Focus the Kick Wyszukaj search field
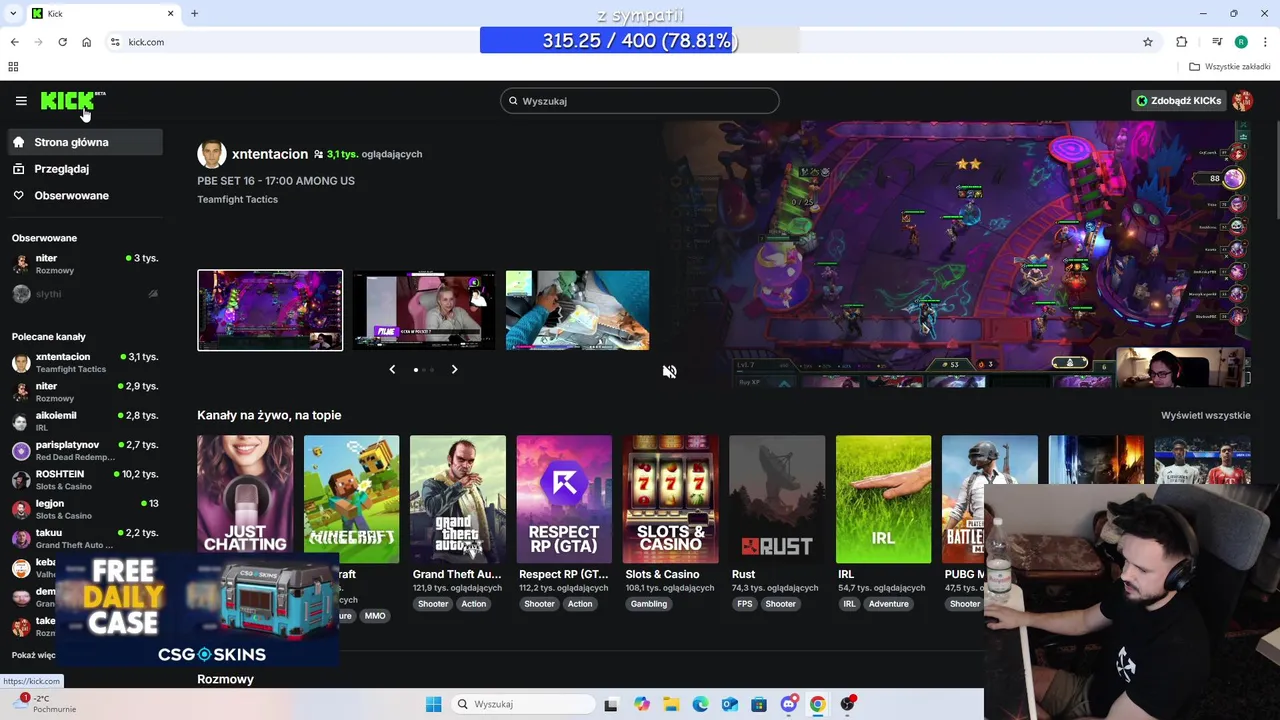This screenshot has height=720, width=1280. pyautogui.click(x=640, y=101)
